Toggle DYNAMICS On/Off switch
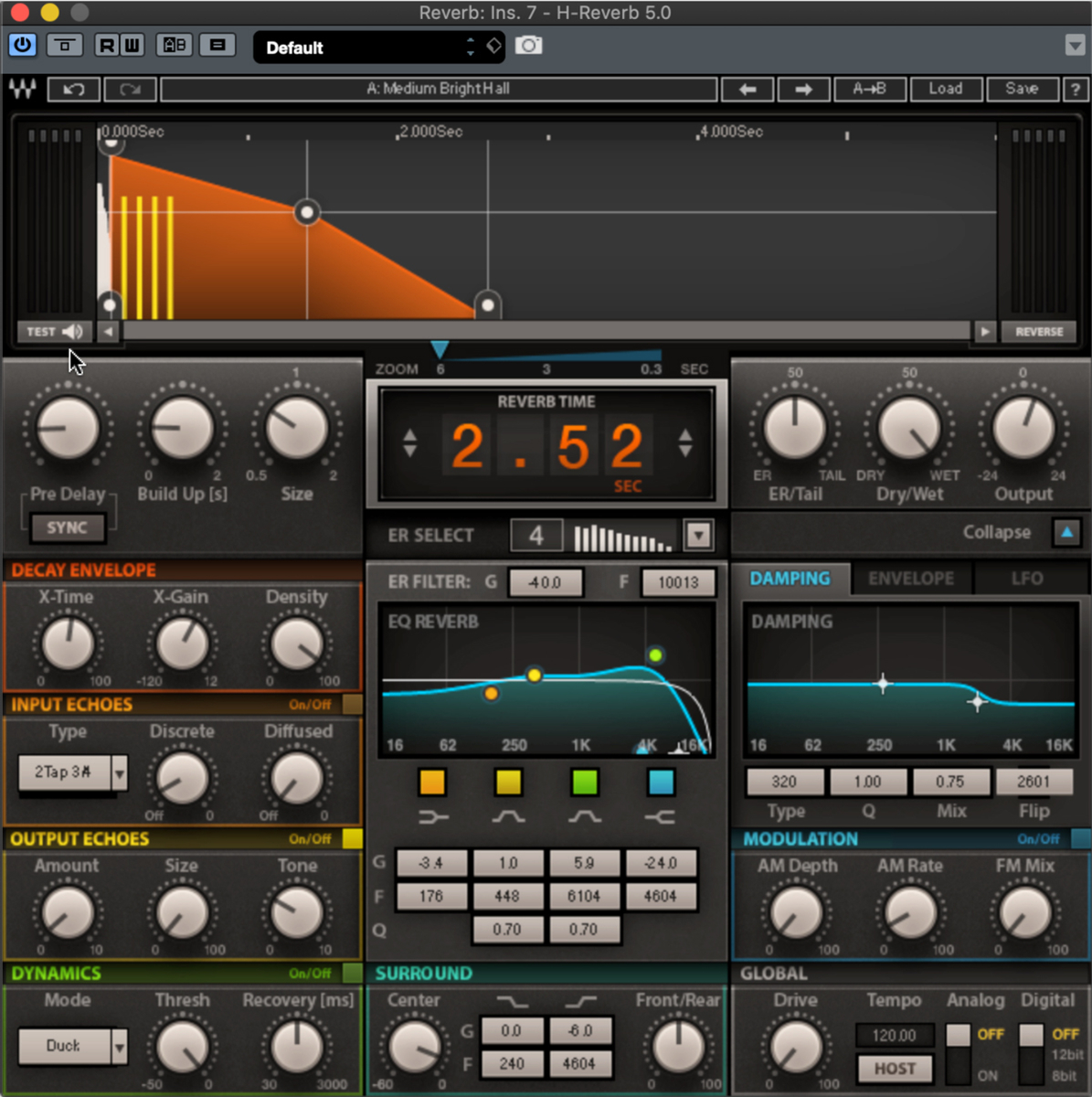Viewport: 1092px width, 1097px height. point(352,974)
